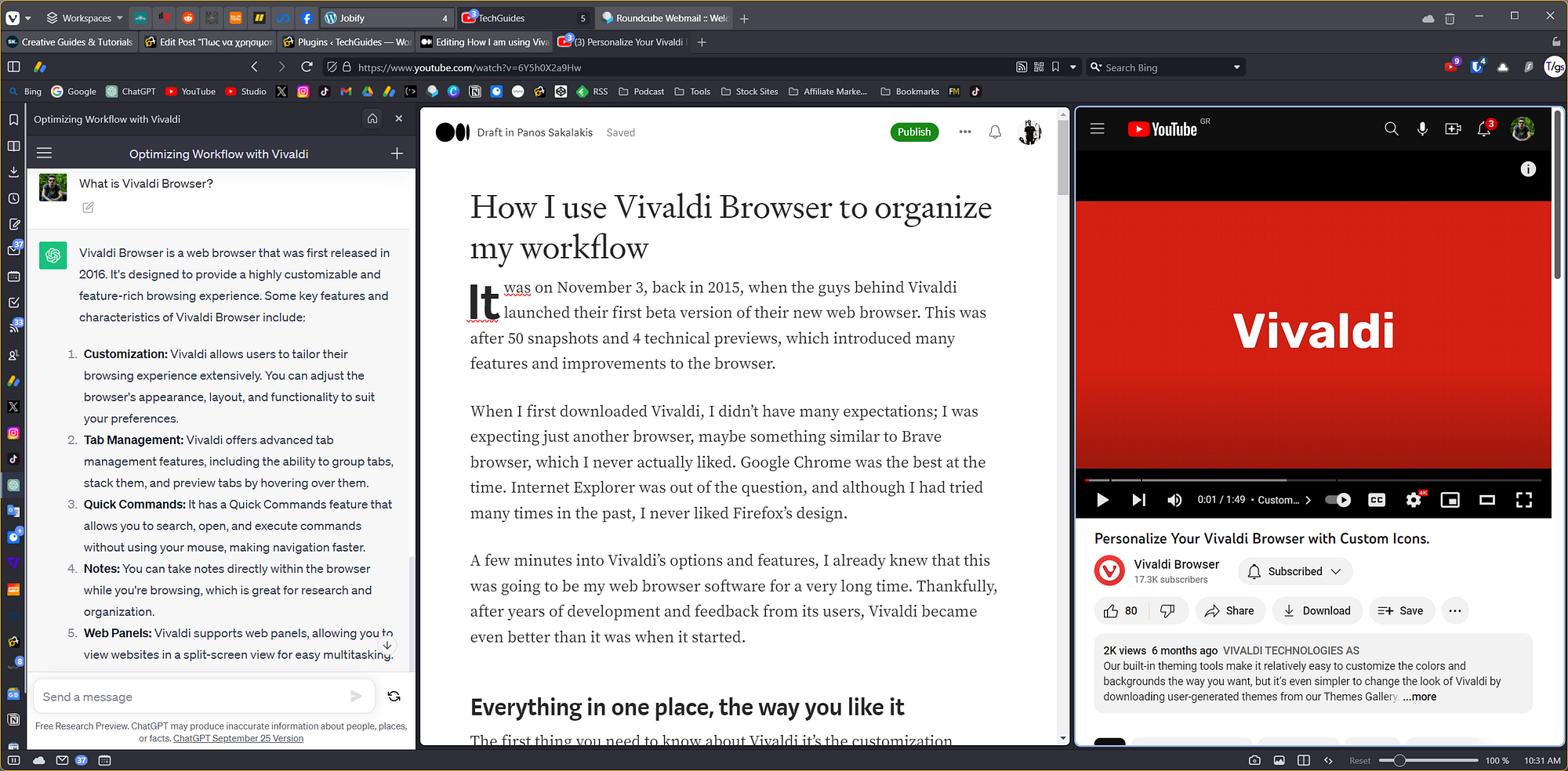The height and width of the screenshot is (771, 1568).
Task: Bookmark the current page
Action: (x=1055, y=67)
